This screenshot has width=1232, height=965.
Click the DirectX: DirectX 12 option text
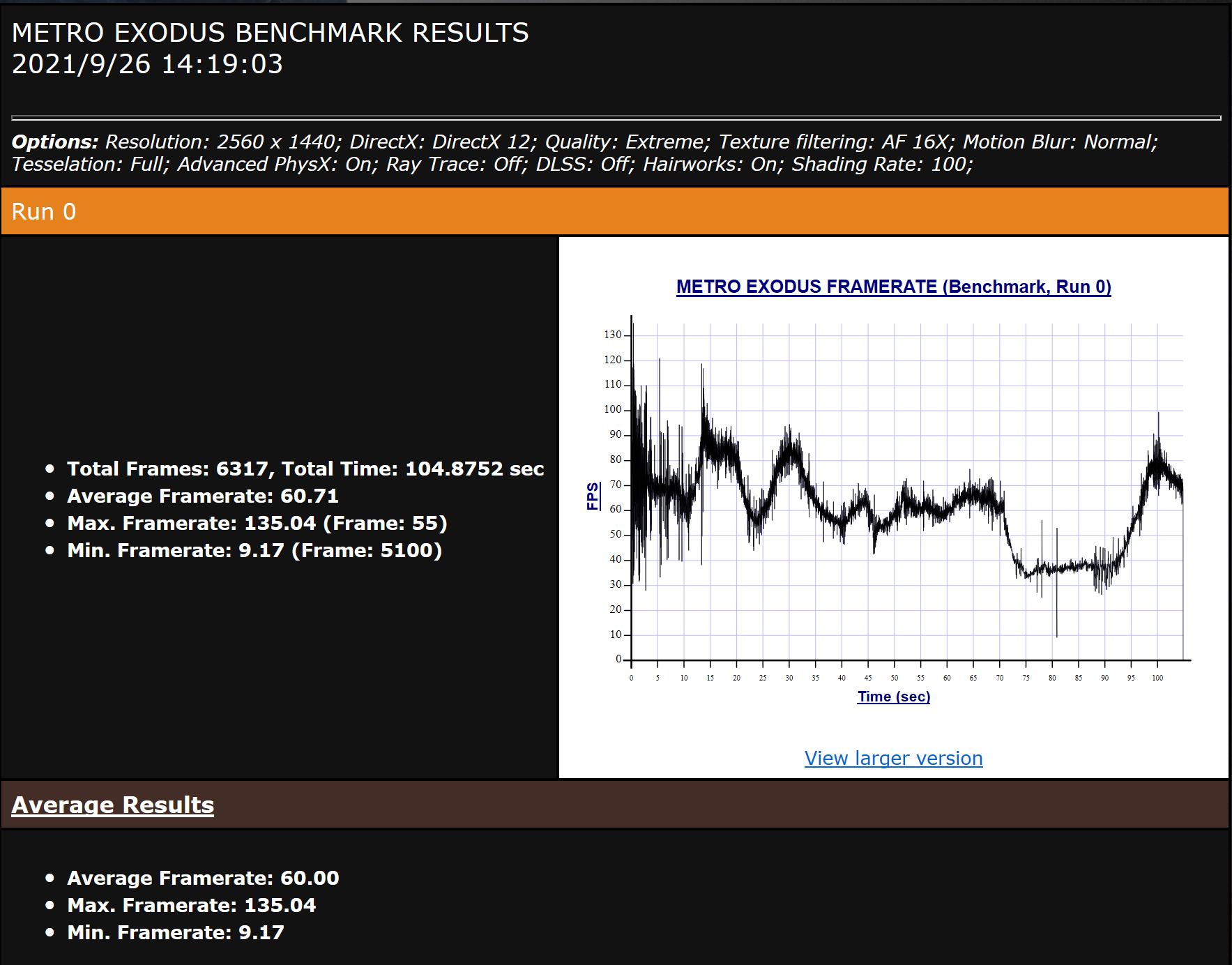tap(443, 142)
